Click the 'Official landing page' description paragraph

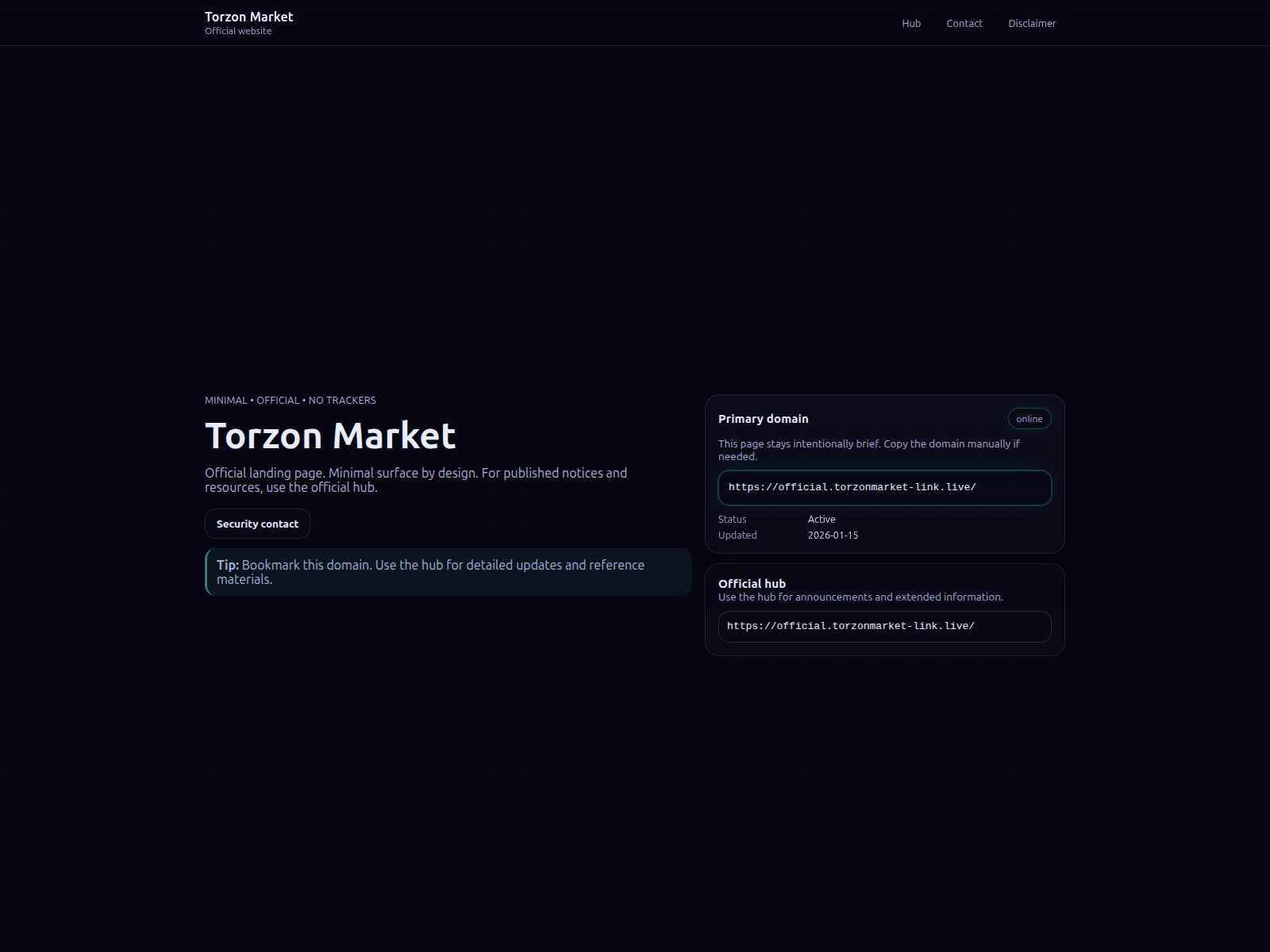416,480
